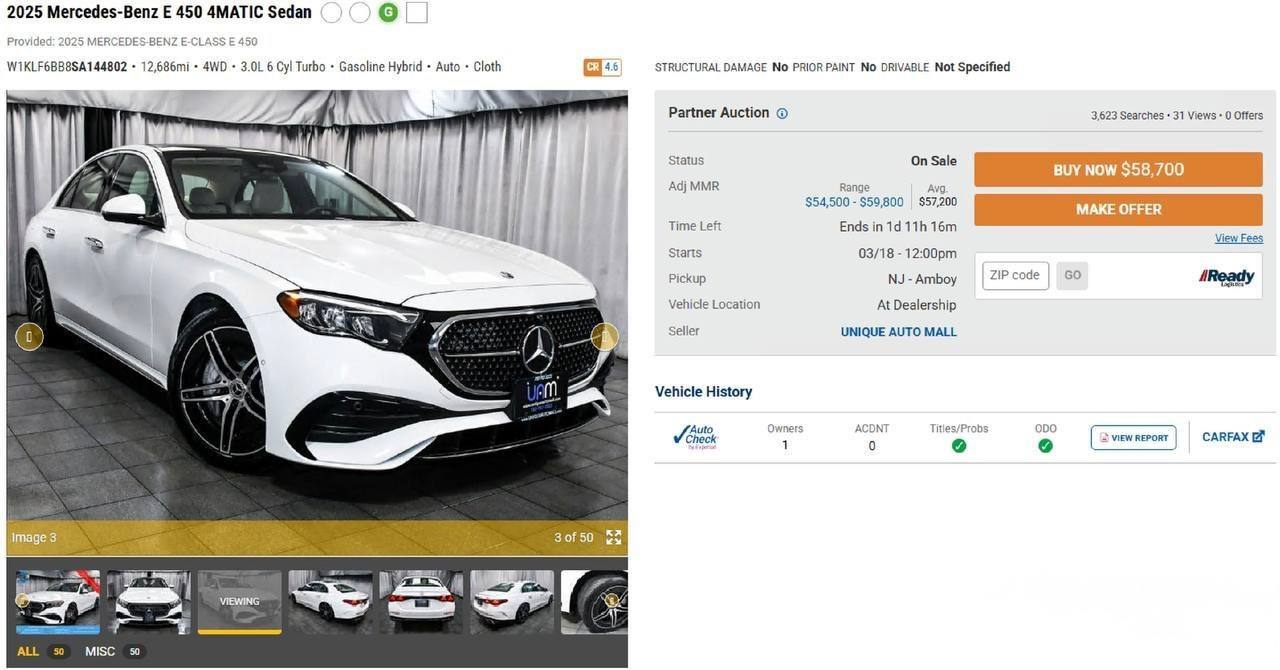Show previous vehicle photo arrow
1280x670 pixels.
(x=29, y=337)
